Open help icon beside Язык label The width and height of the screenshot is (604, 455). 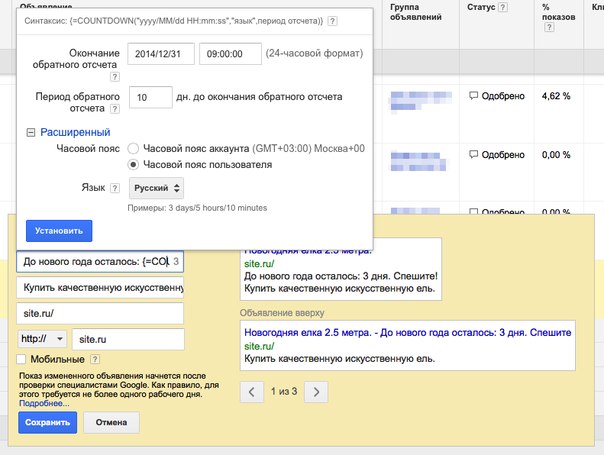click(114, 188)
